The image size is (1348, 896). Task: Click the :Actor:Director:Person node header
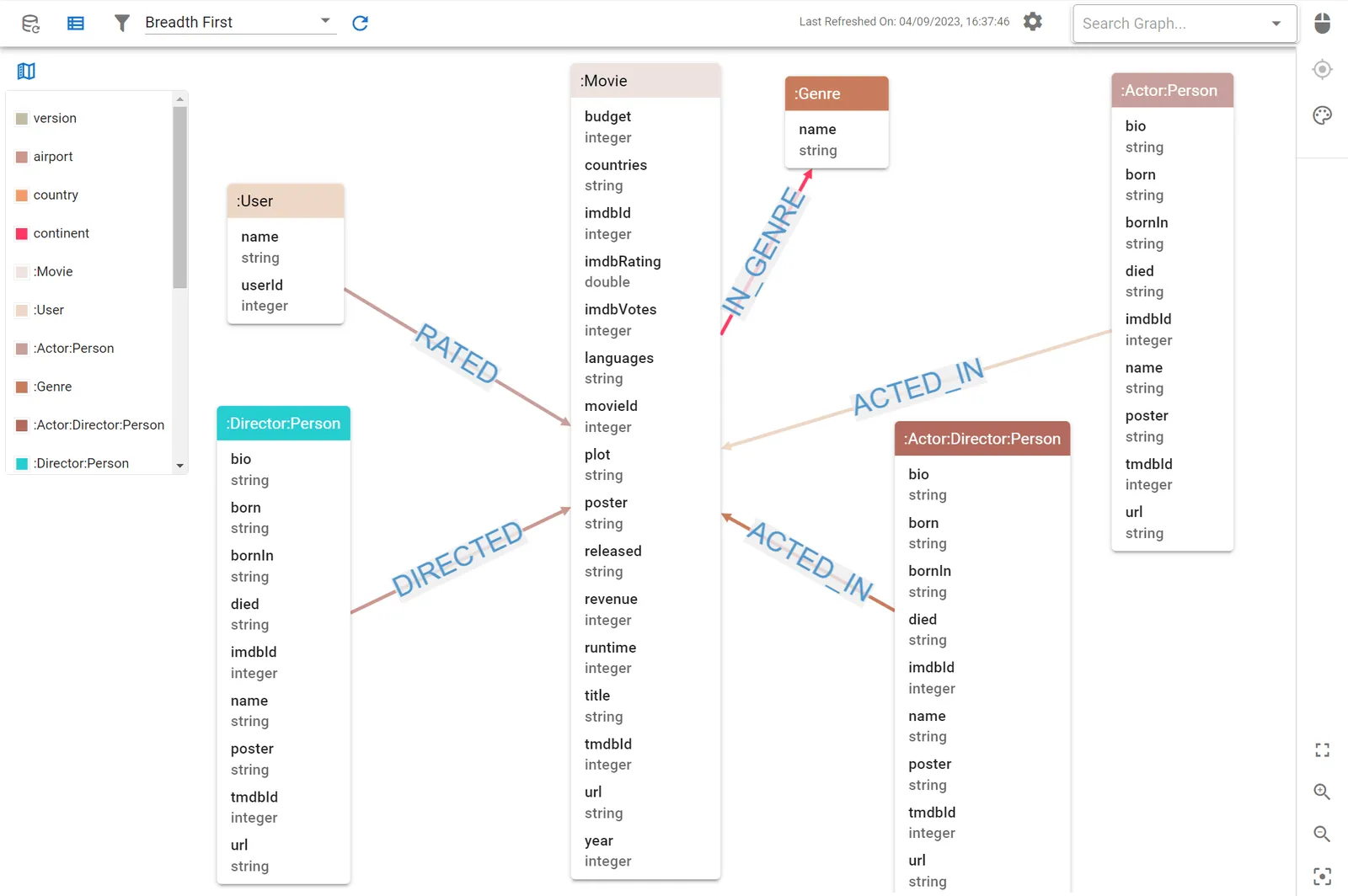point(982,439)
